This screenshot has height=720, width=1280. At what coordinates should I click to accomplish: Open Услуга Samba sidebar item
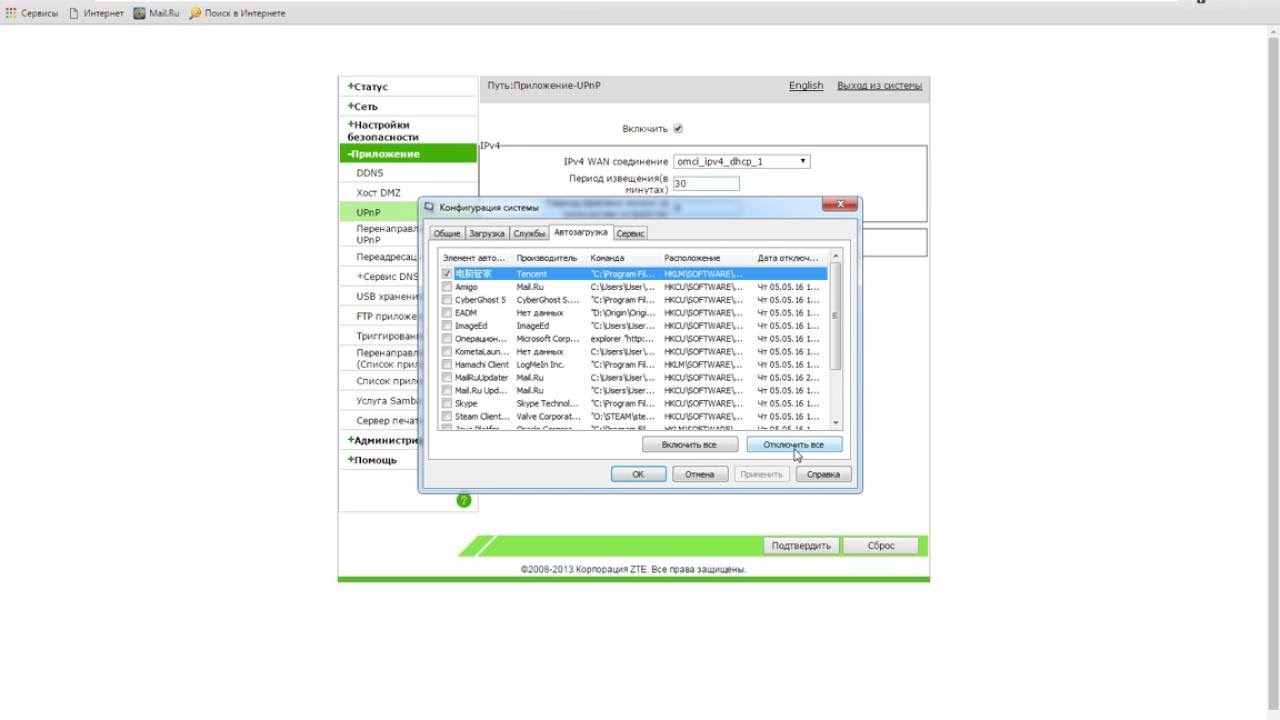(x=388, y=400)
